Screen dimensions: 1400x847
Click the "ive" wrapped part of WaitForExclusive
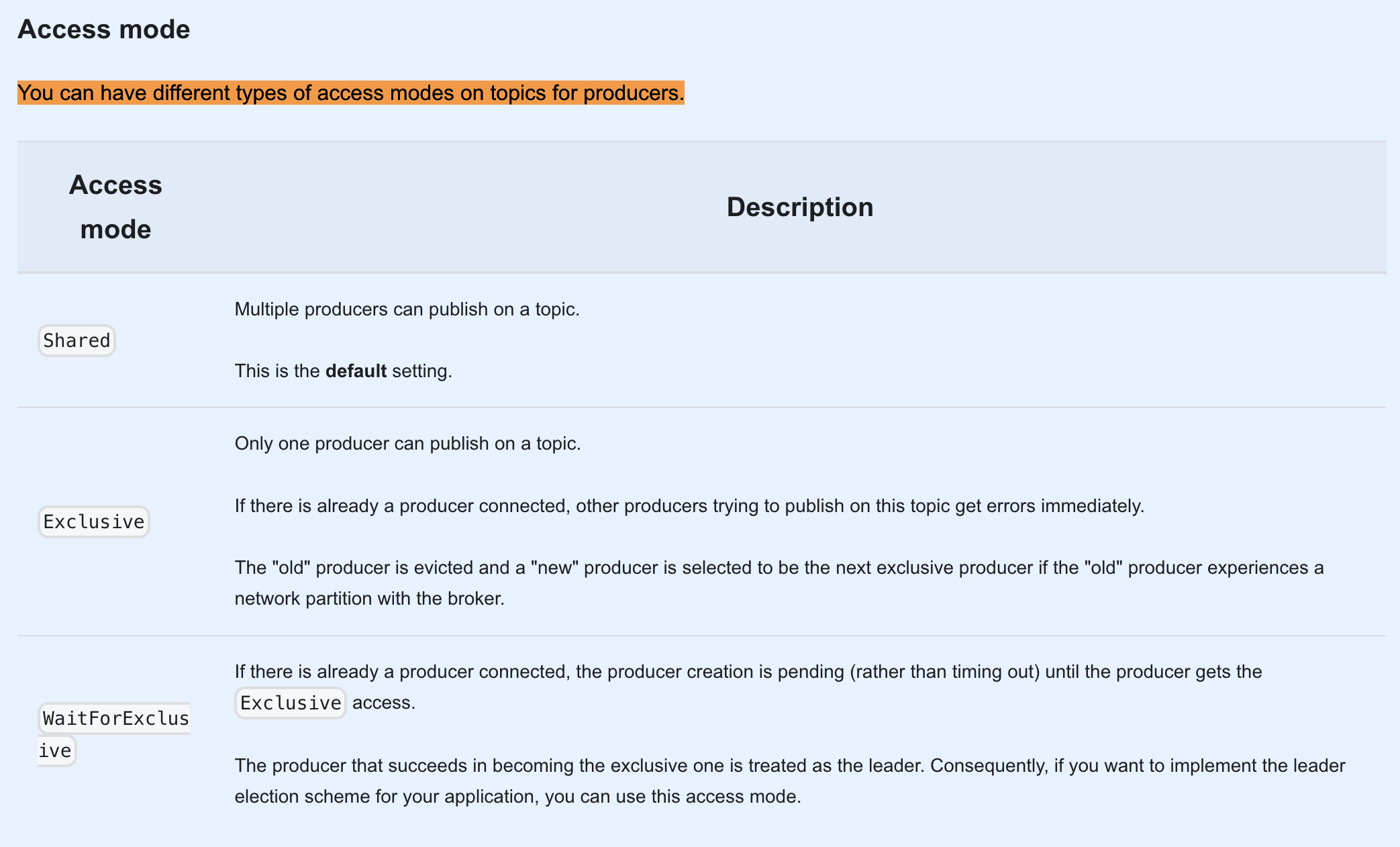point(56,750)
